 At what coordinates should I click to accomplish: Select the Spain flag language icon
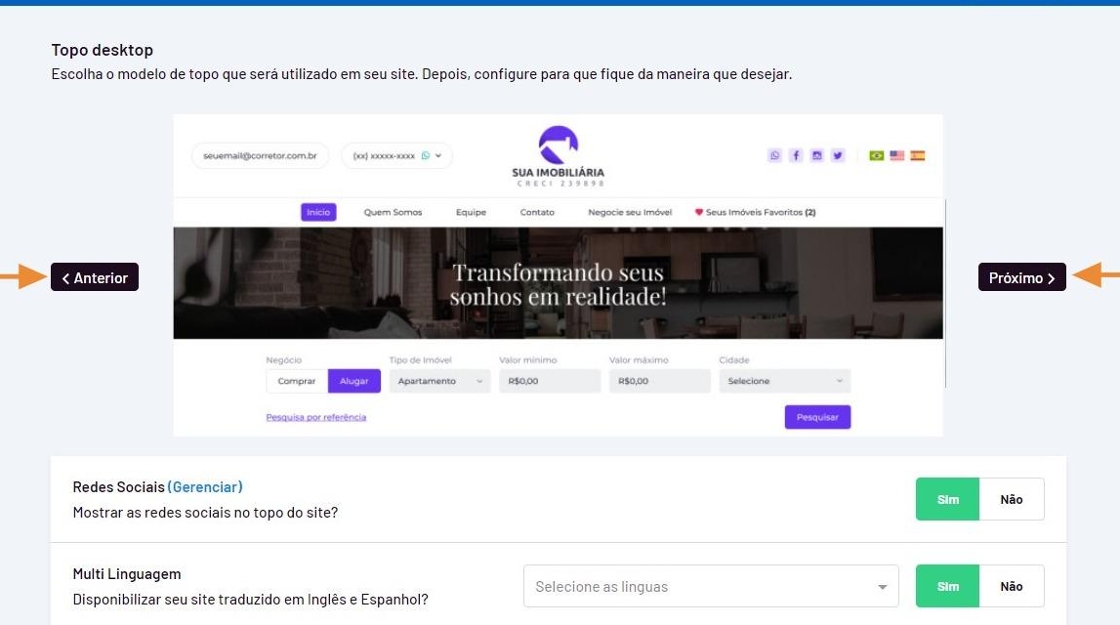[x=918, y=155]
